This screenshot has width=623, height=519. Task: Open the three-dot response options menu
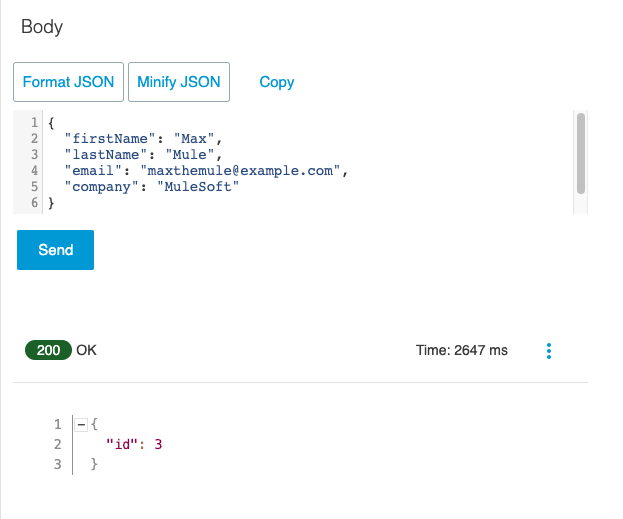[x=548, y=351]
